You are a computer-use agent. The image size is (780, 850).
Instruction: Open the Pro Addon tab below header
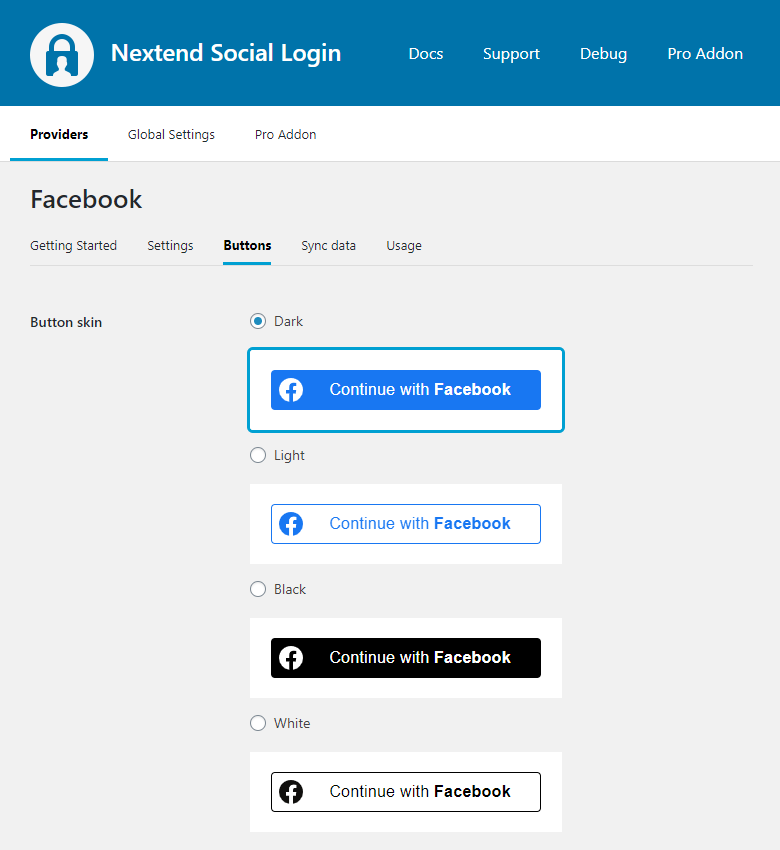285,134
